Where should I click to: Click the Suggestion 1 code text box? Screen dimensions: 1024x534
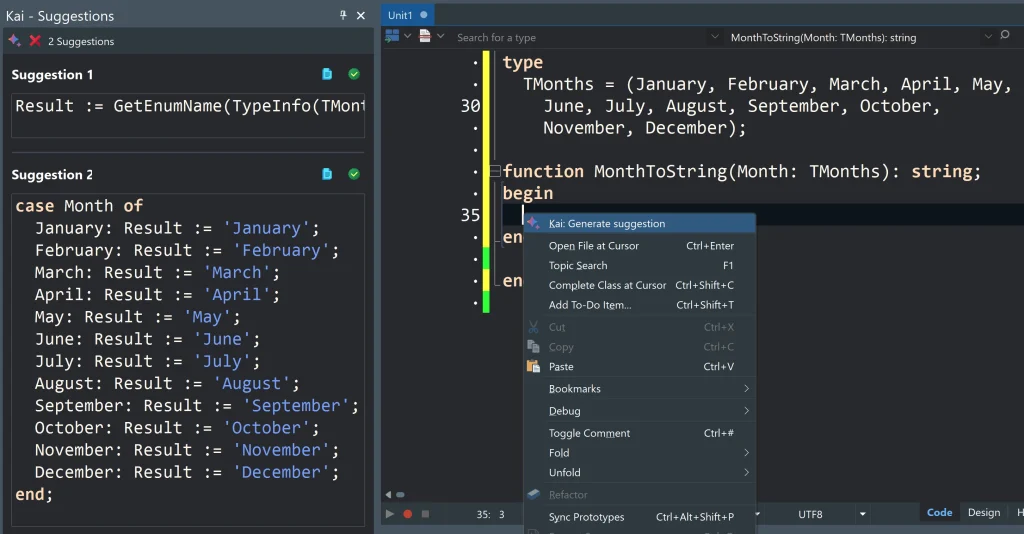coord(188,116)
